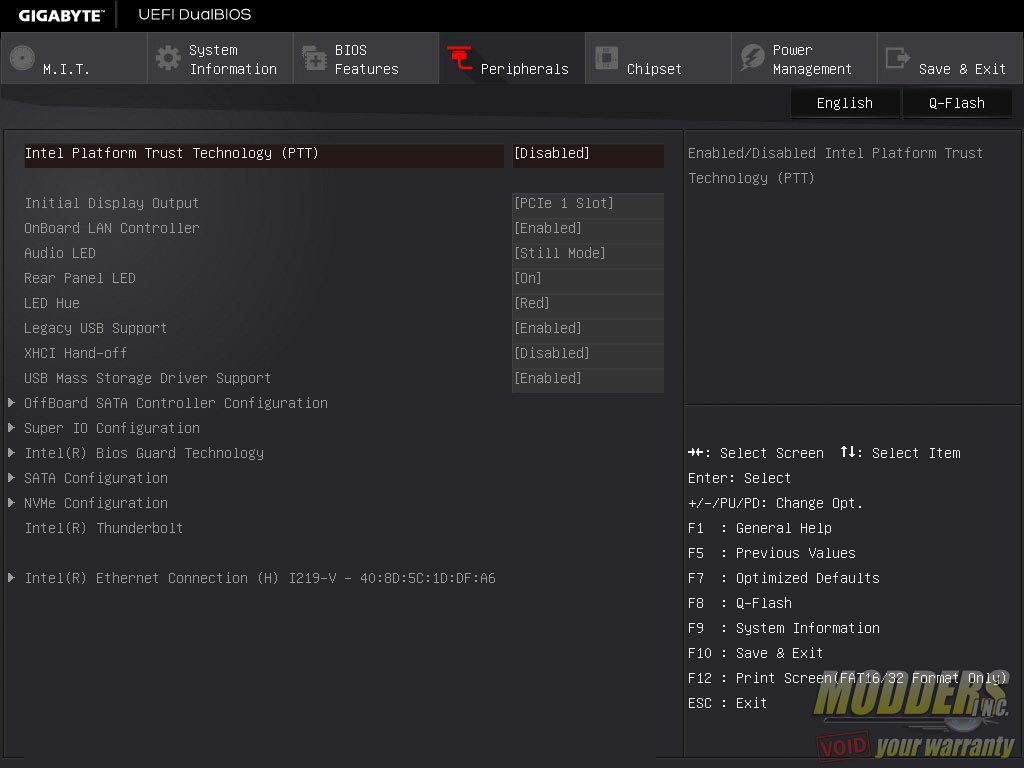This screenshot has height=768, width=1024.
Task: Click the F7 Optimized Defaults hint
Action: click(784, 579)
